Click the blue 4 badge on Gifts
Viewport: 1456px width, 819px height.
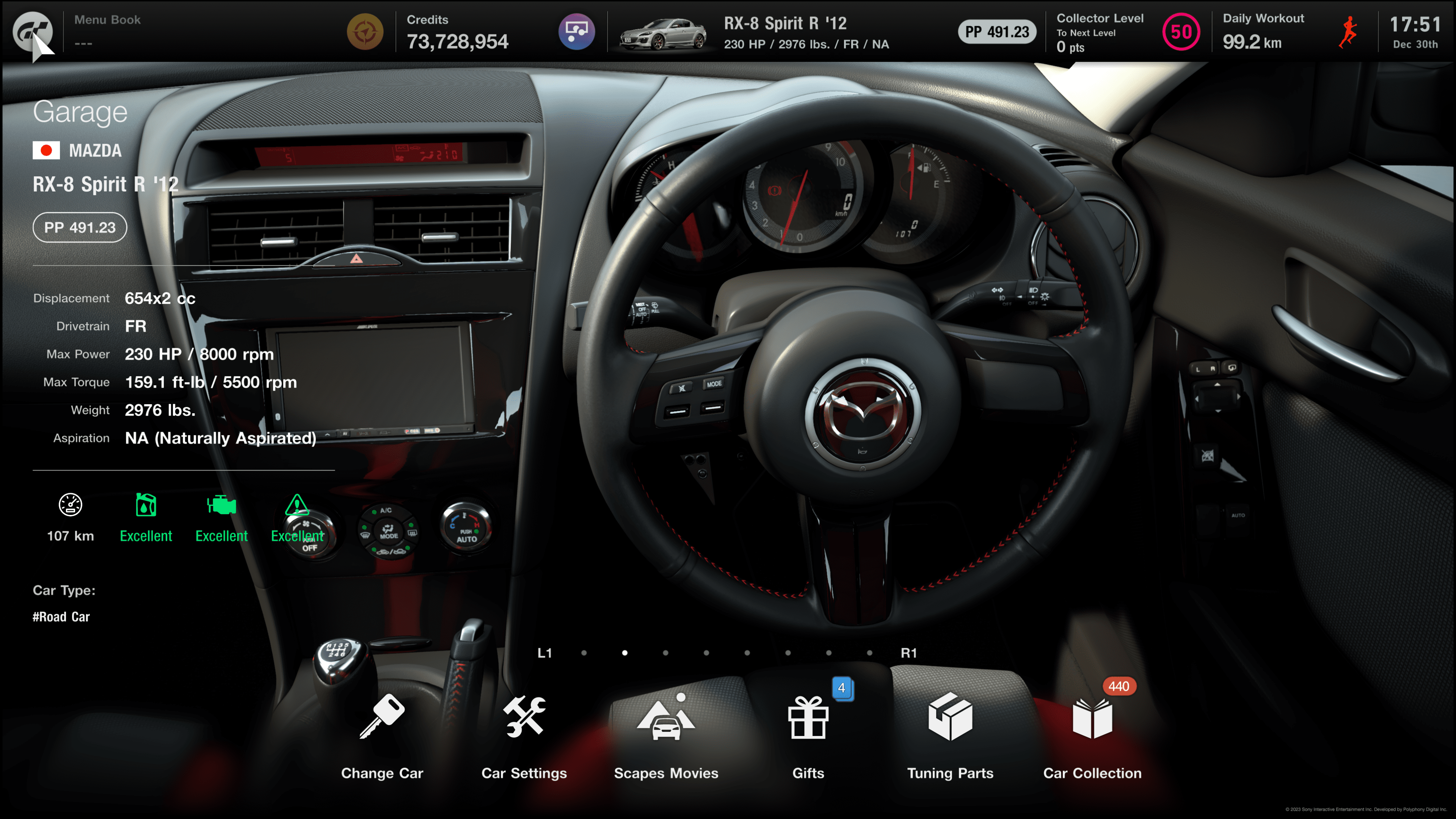842,688
